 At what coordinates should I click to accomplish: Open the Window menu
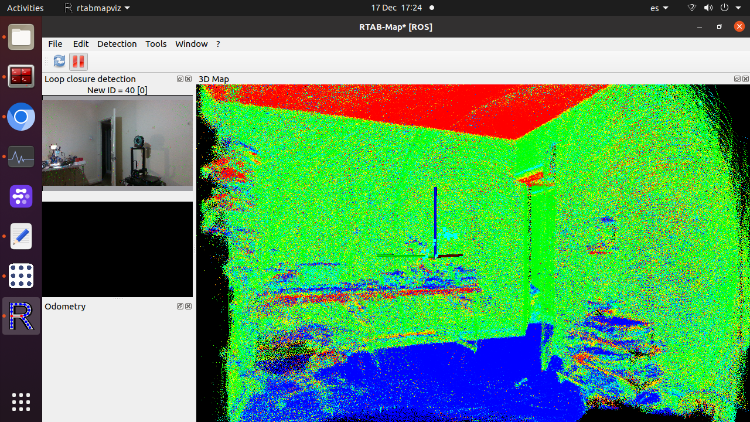click(191, 44)
